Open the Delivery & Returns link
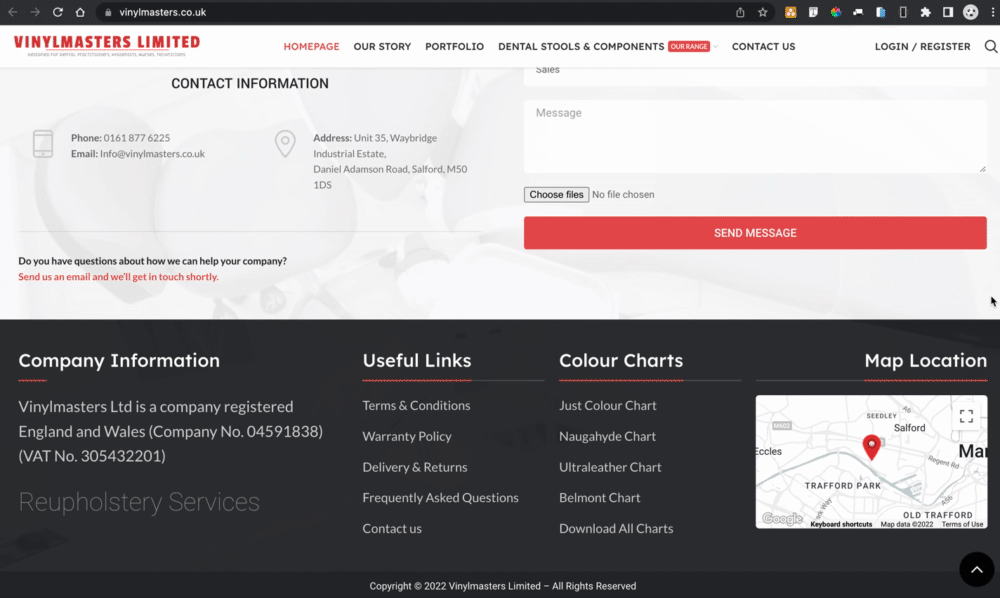 point(415,467)
